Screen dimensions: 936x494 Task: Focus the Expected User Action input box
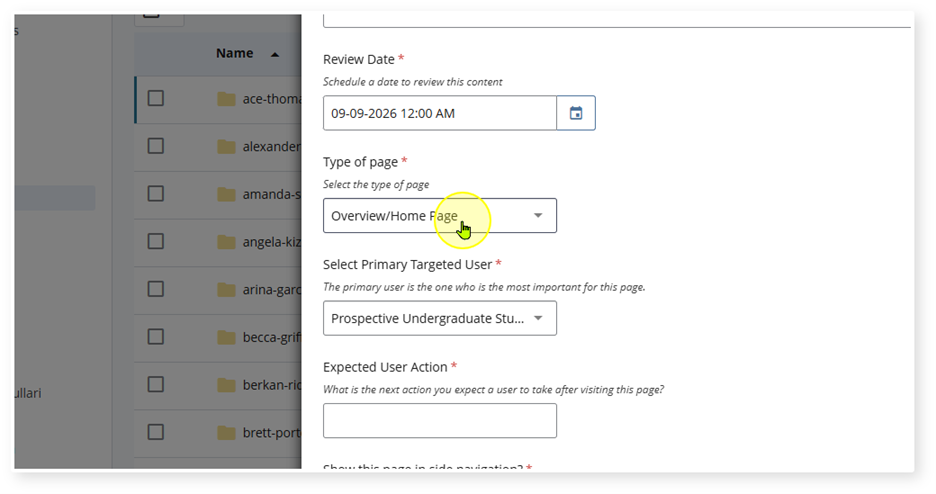[439, 421]
